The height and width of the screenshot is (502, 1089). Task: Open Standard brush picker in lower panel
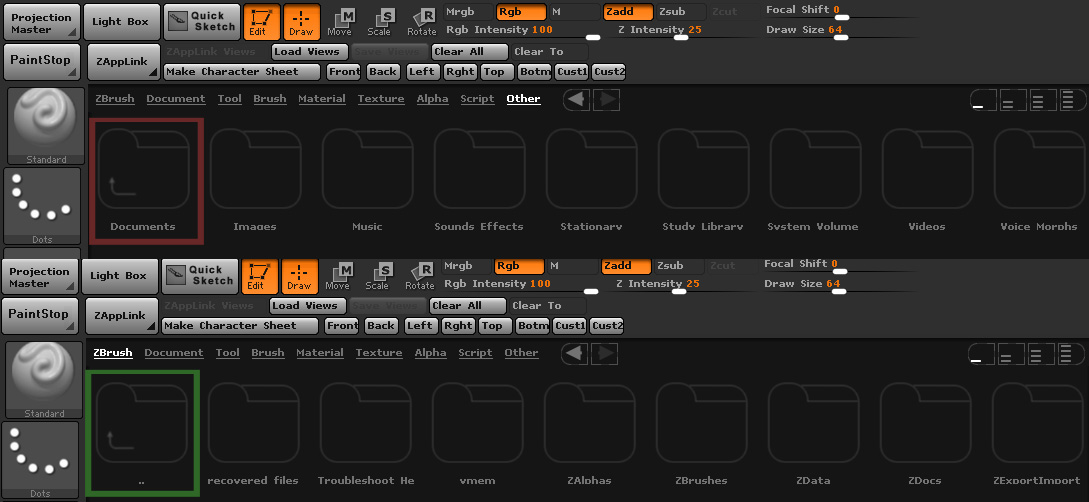(44, 380)
